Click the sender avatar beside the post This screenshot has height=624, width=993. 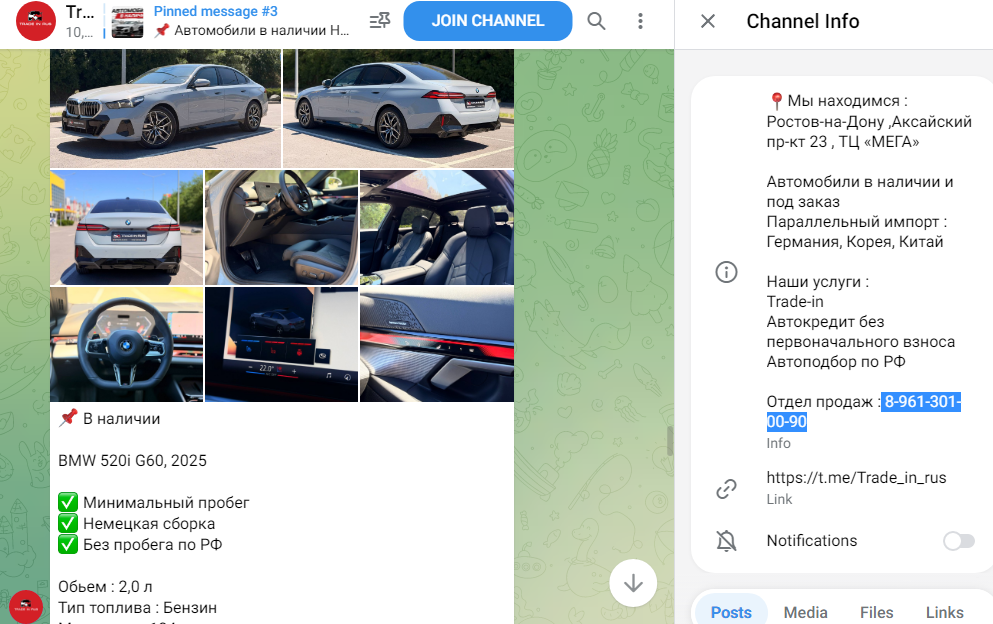pyautogui.click(x=26, y=606)
